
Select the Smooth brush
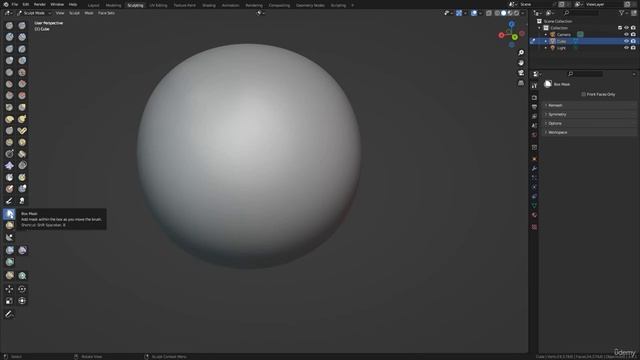pyautogui.click(x=22, y=72)
